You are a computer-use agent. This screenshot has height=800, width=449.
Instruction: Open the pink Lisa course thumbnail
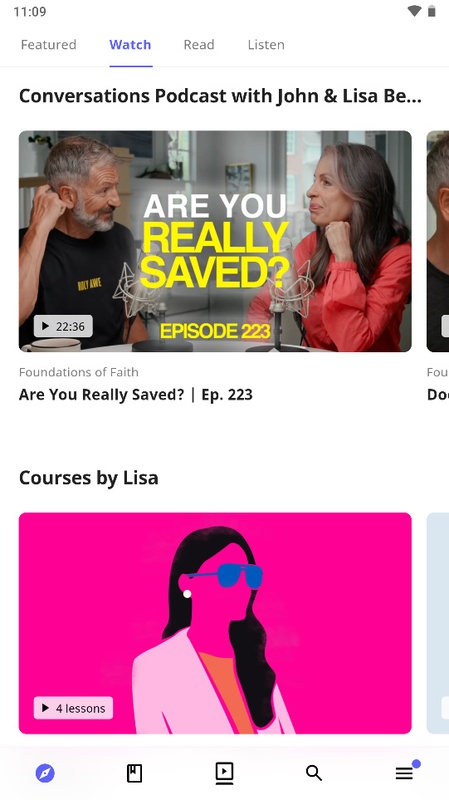point(215,623)
